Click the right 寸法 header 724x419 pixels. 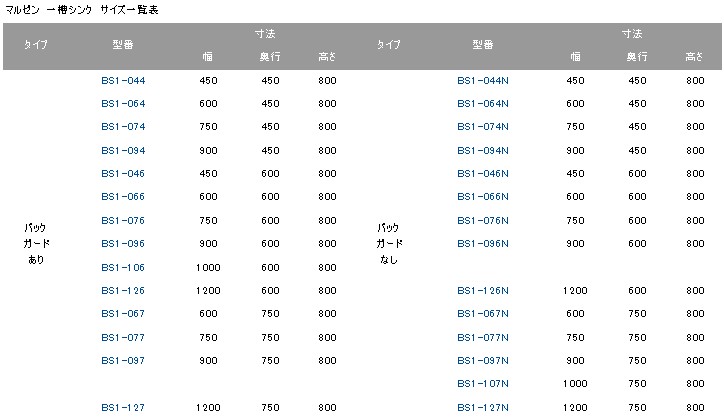[632, 34]
